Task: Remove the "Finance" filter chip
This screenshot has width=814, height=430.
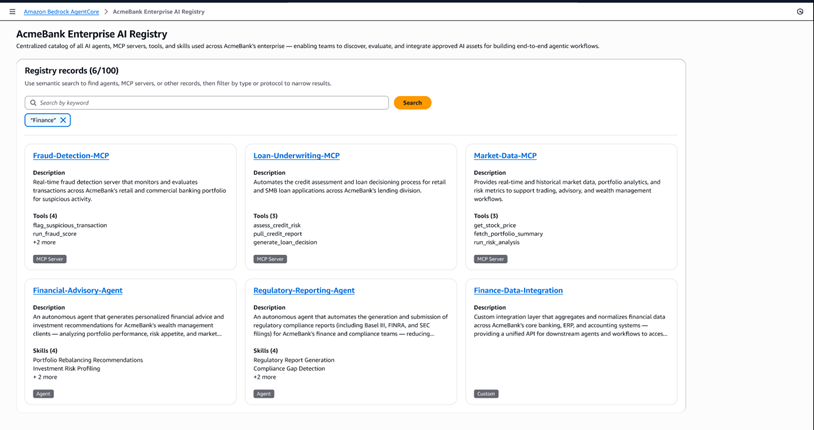Action: coord(63,120)
